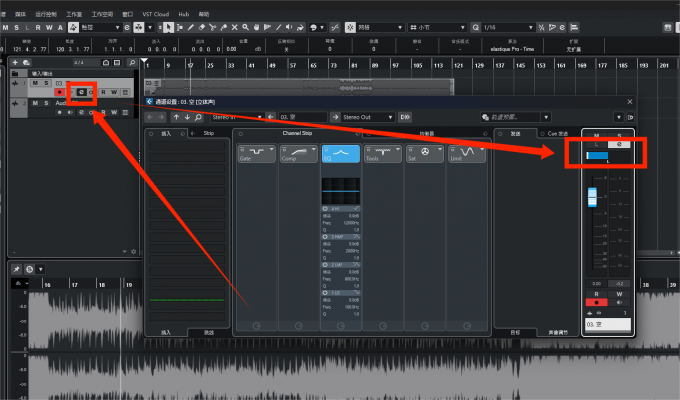Toggle Monitor on Audio track 2
680x400 pixels.
[70, 112]
